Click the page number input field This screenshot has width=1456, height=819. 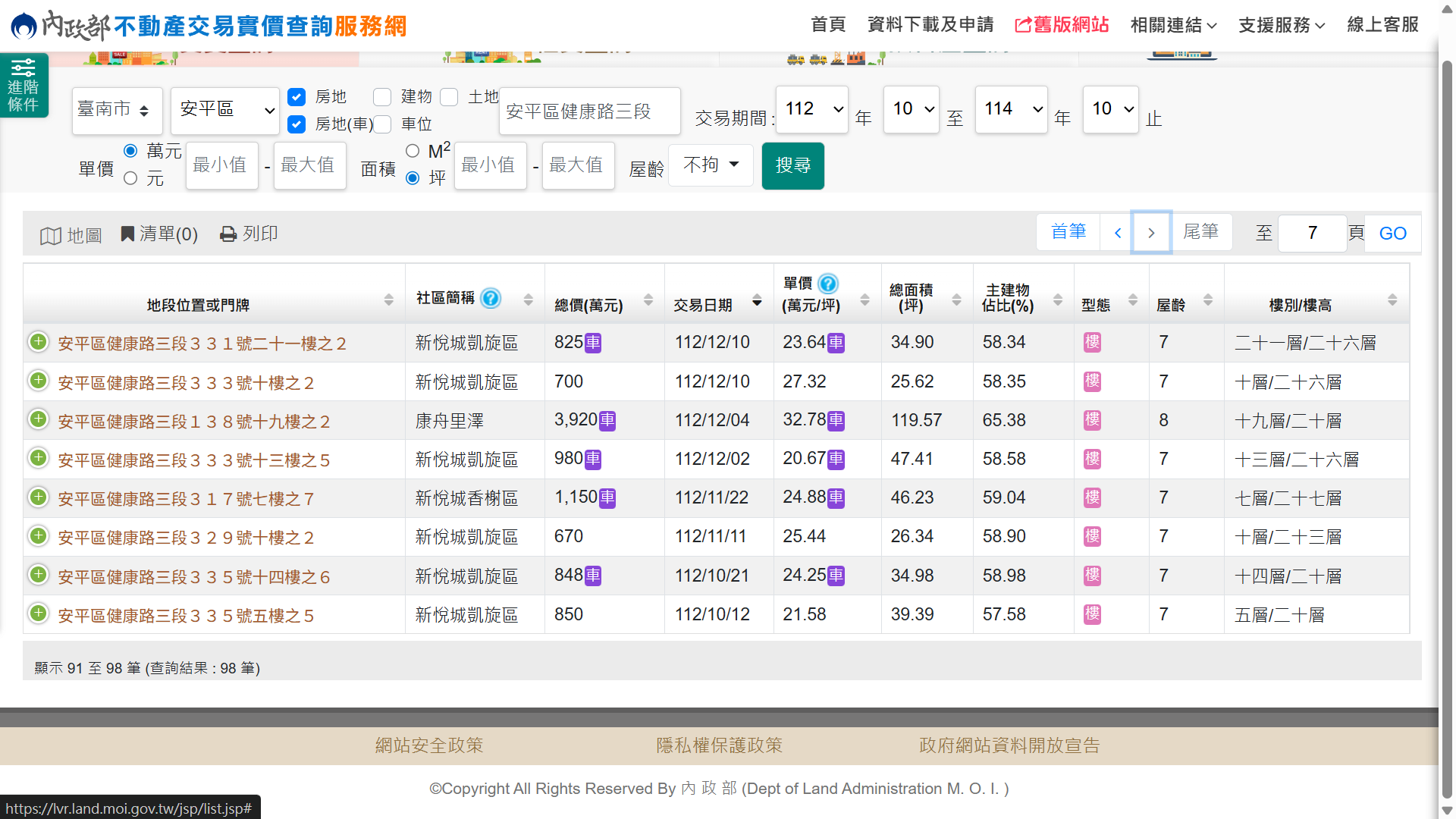pos(1312,234)
